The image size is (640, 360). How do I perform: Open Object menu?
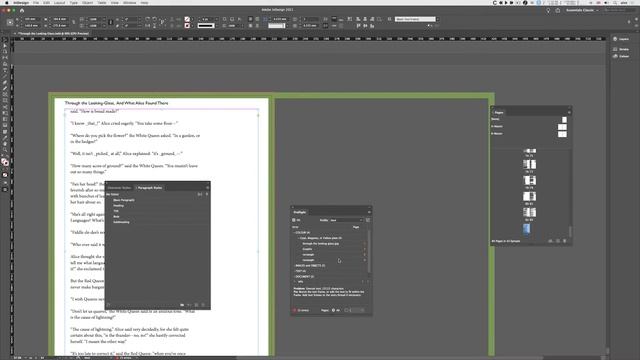[x=87, y=2]
